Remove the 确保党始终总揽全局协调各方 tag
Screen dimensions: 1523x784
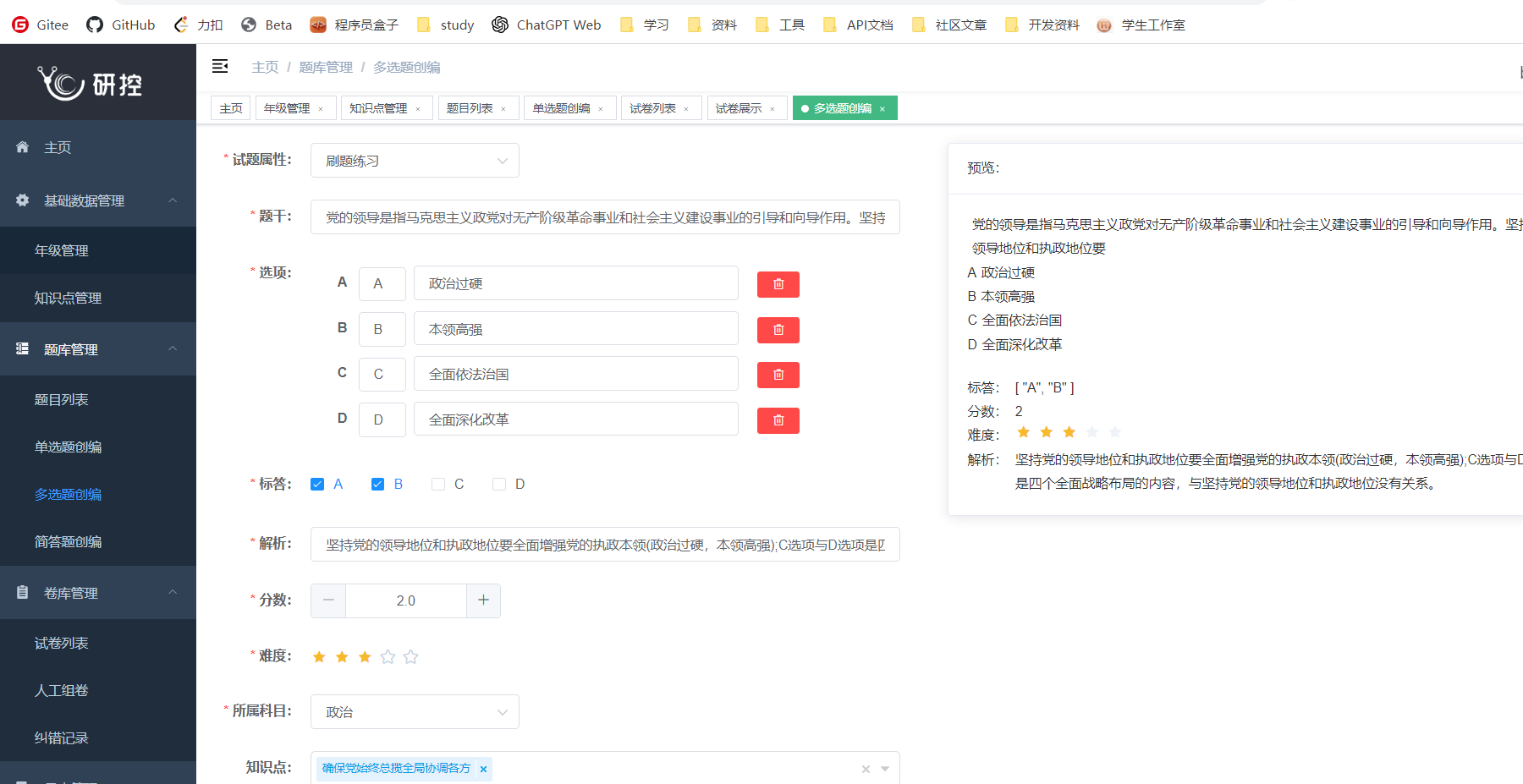(483, 769)
